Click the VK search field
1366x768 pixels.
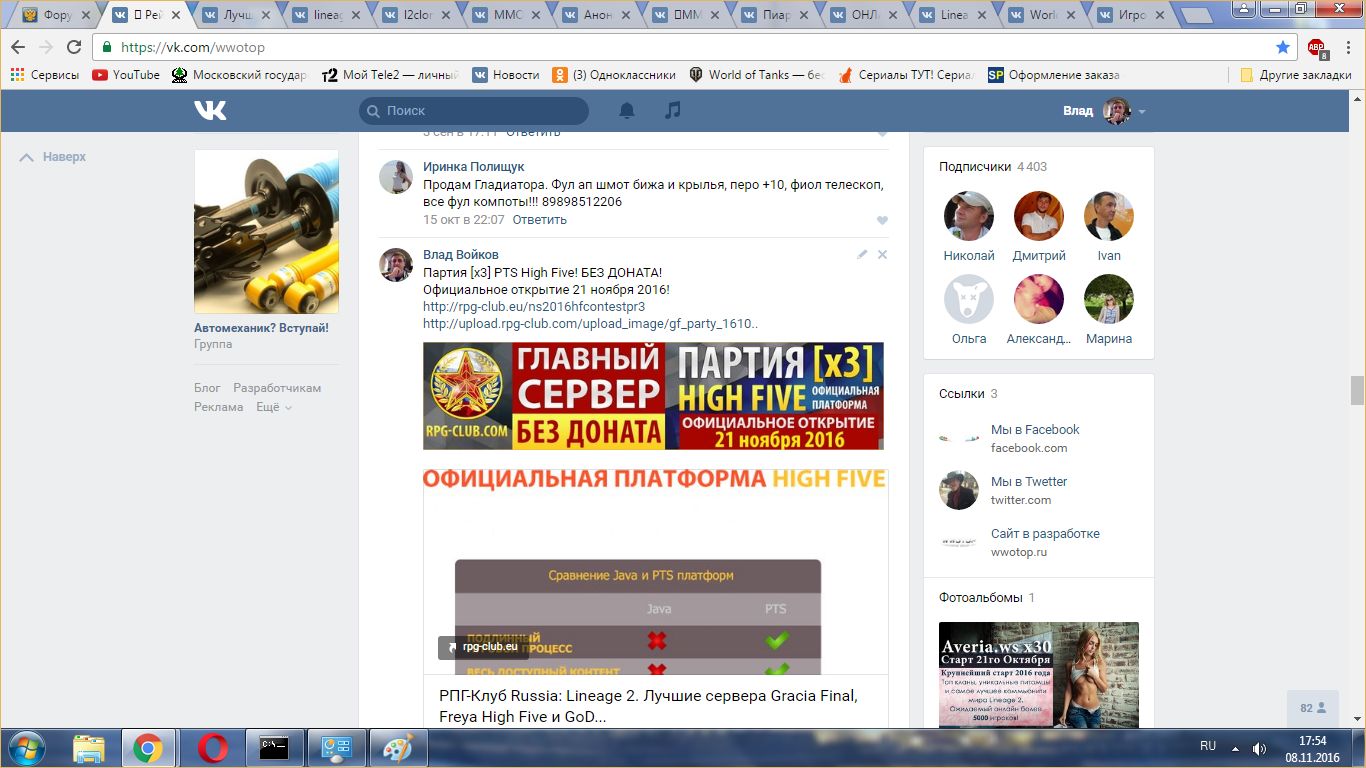[x=474, y=111]
